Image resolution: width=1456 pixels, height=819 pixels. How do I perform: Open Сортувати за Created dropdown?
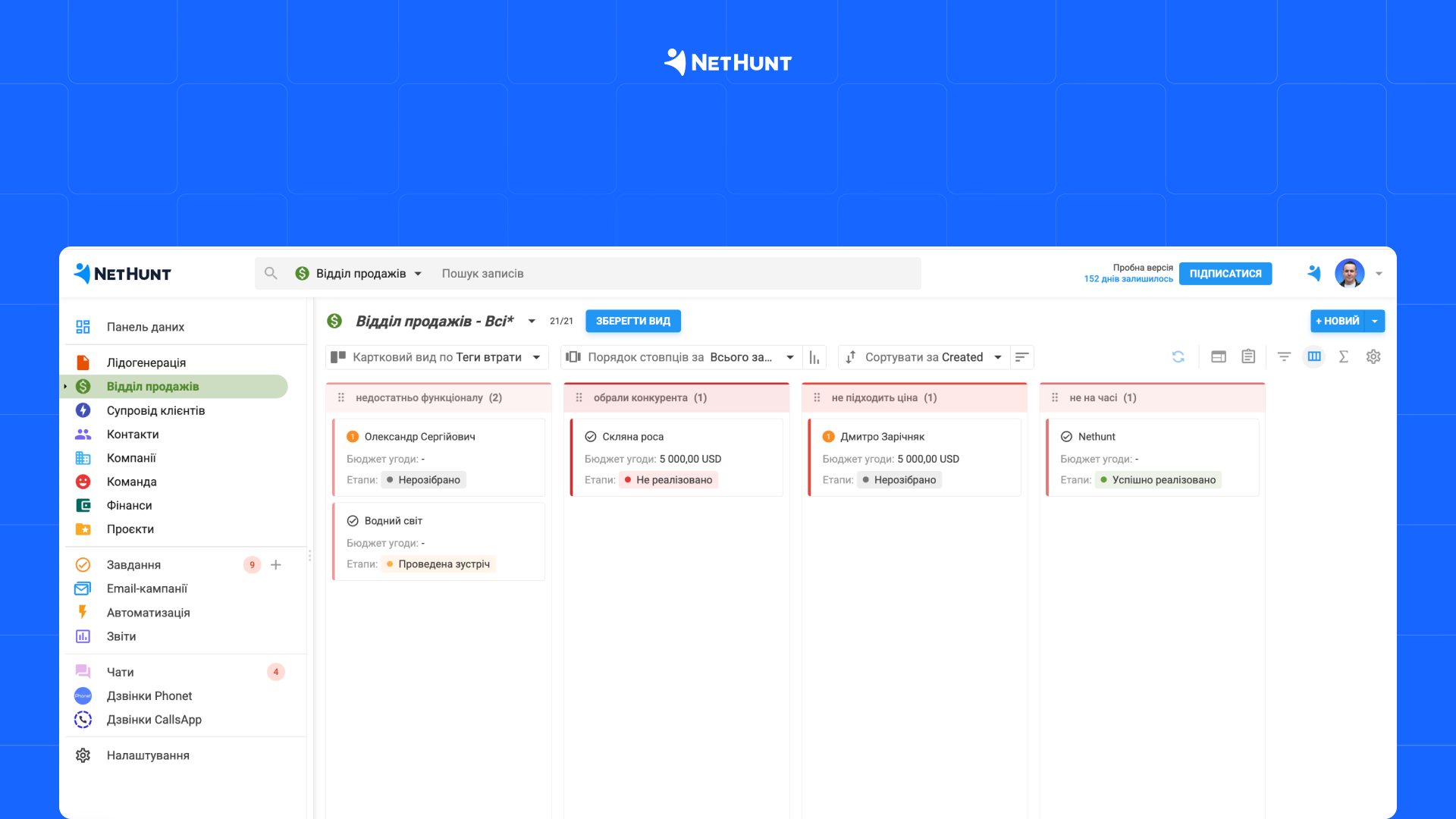(924, 357)
